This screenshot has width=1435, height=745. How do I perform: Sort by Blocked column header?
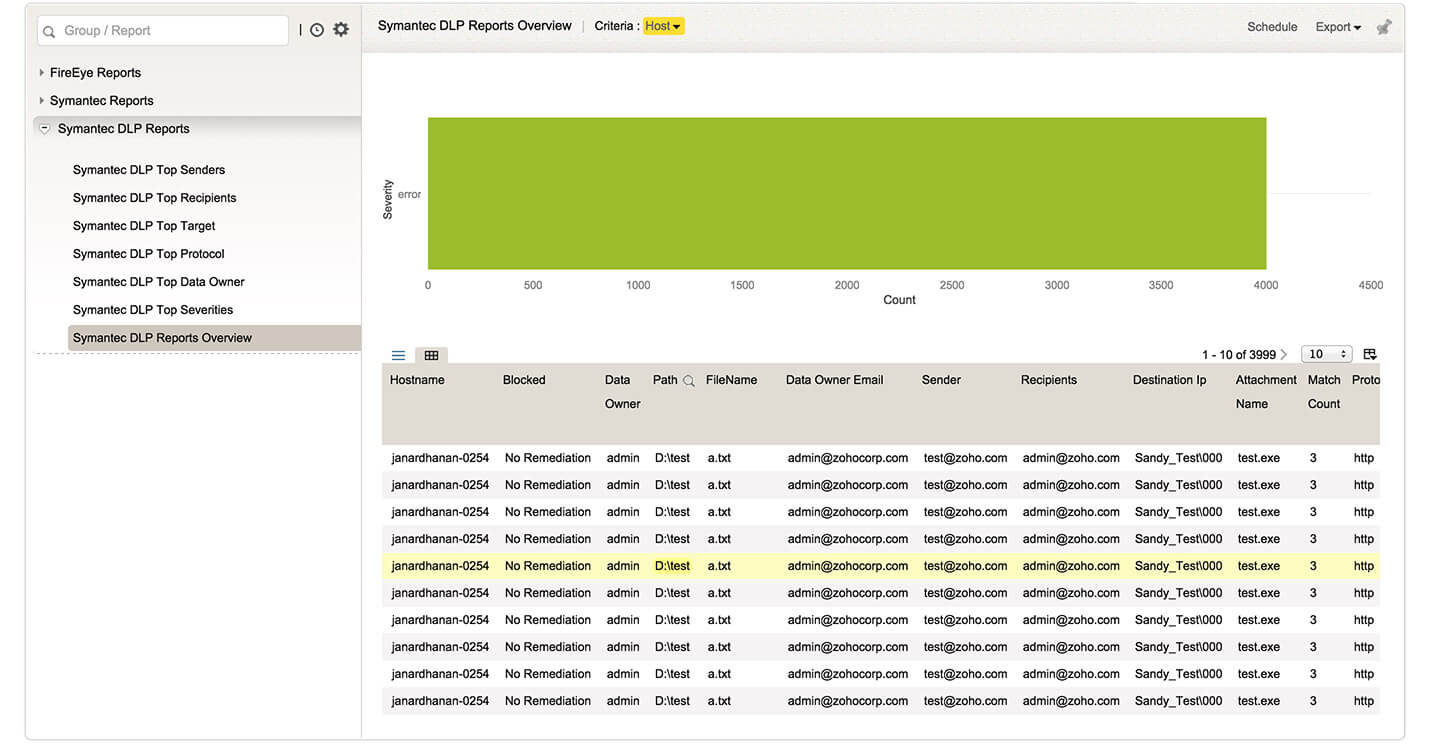[x=524, y=380]
